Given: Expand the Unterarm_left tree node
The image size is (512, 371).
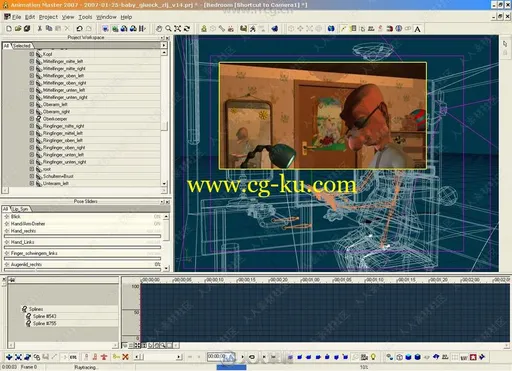Looking at the screenshot, I should [32, 183].
